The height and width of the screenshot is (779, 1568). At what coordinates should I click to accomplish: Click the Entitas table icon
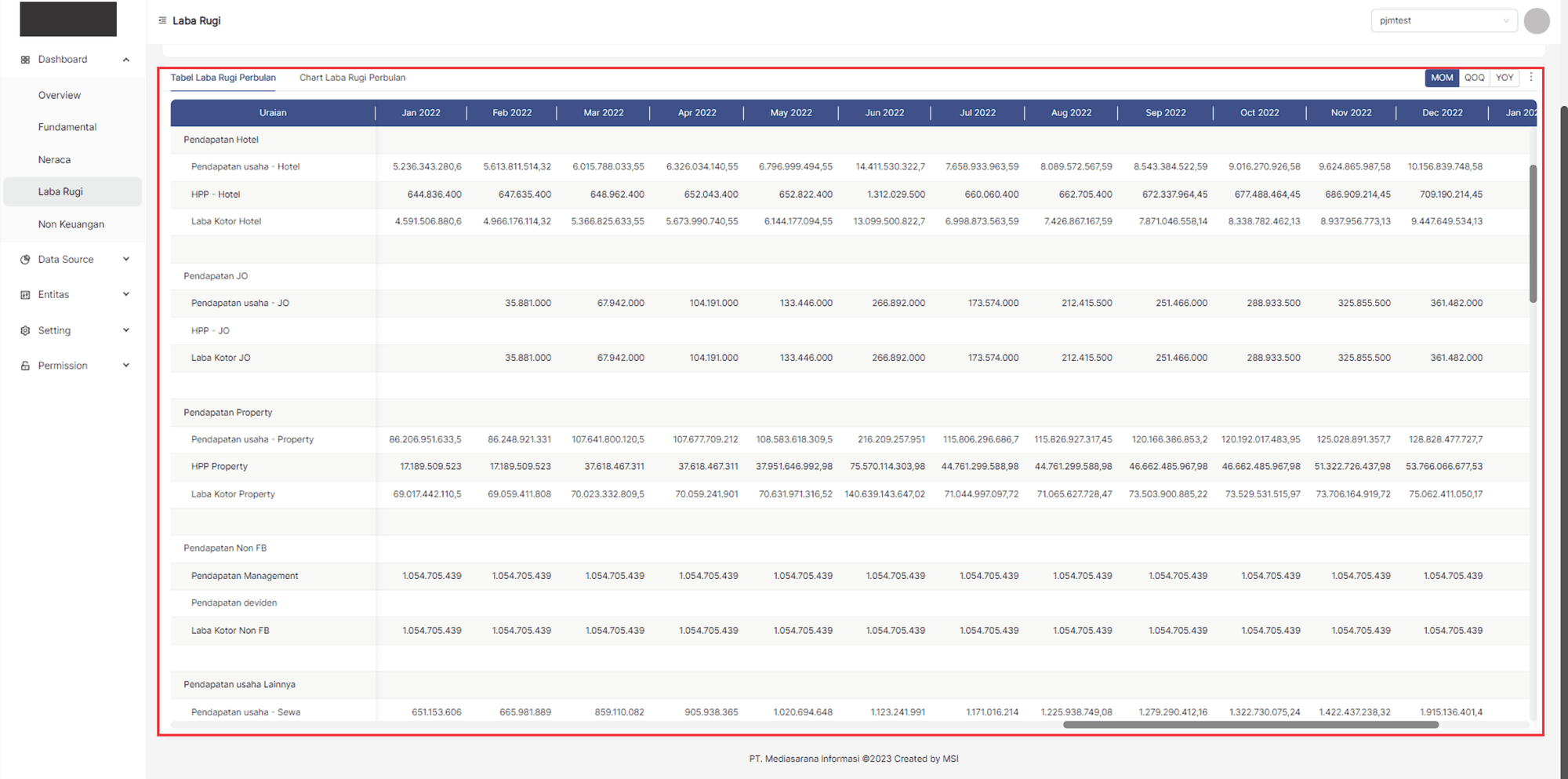tap(25, 295)
